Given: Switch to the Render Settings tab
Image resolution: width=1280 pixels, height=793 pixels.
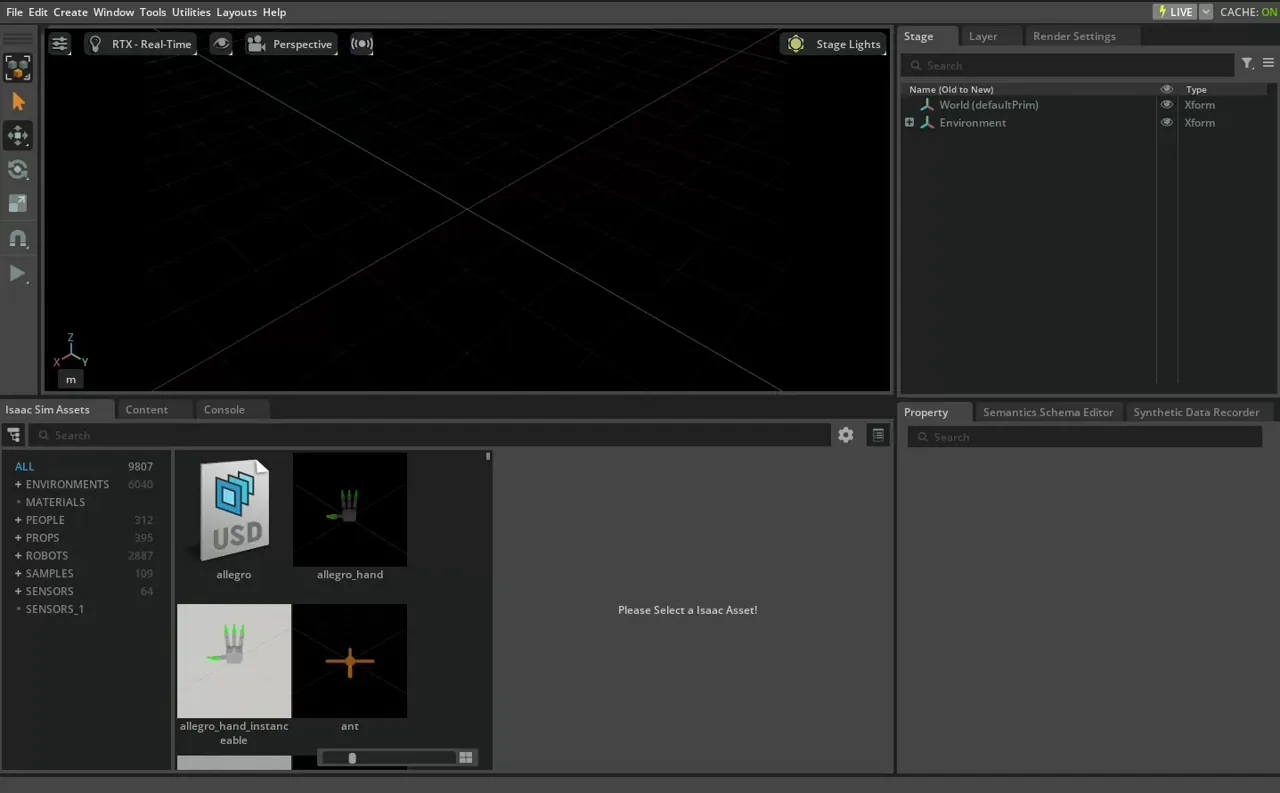Looking at the screenshot, I should pyautogui.click(x=1073, y=36).
